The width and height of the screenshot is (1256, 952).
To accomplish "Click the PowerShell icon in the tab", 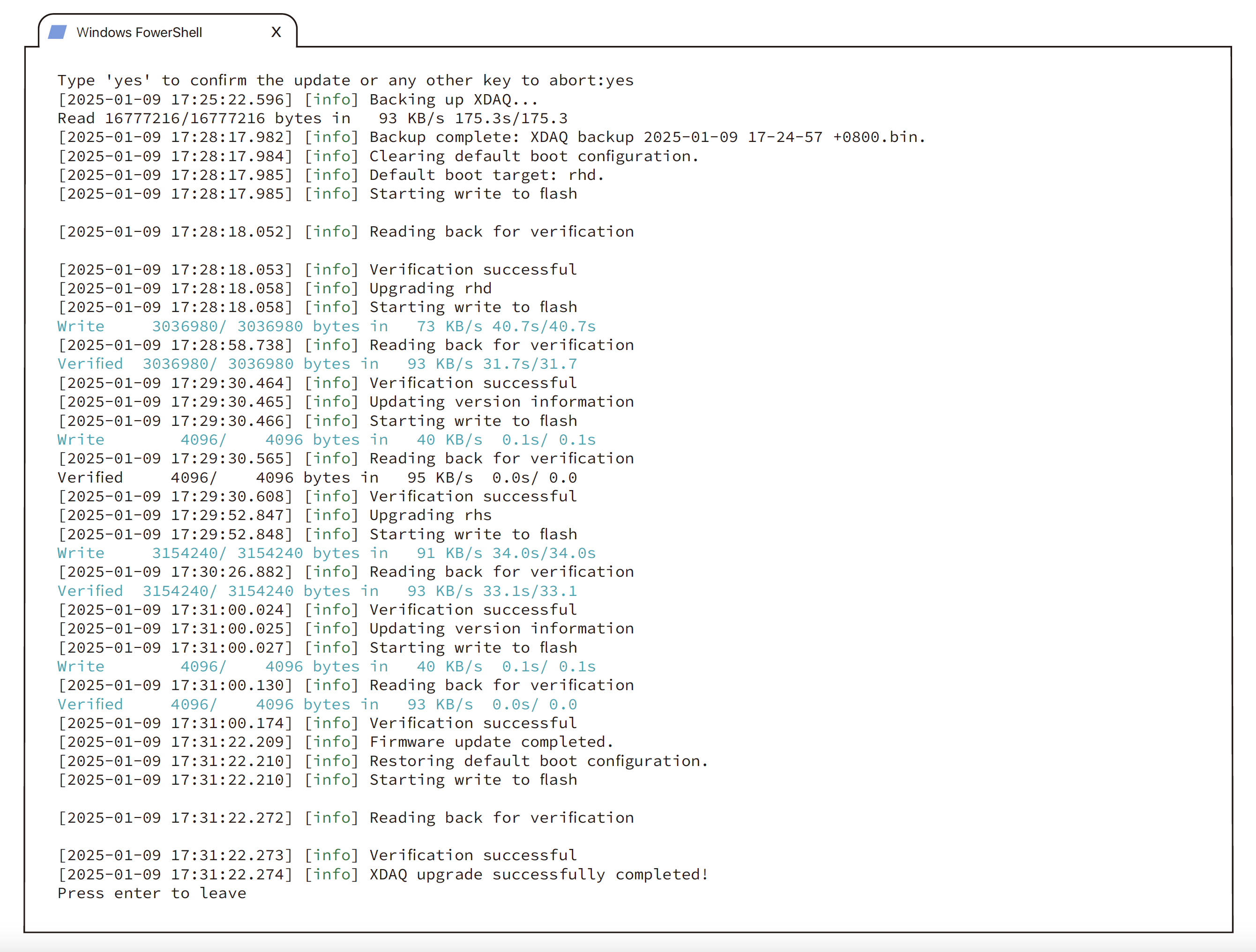I will pos(57,32).
